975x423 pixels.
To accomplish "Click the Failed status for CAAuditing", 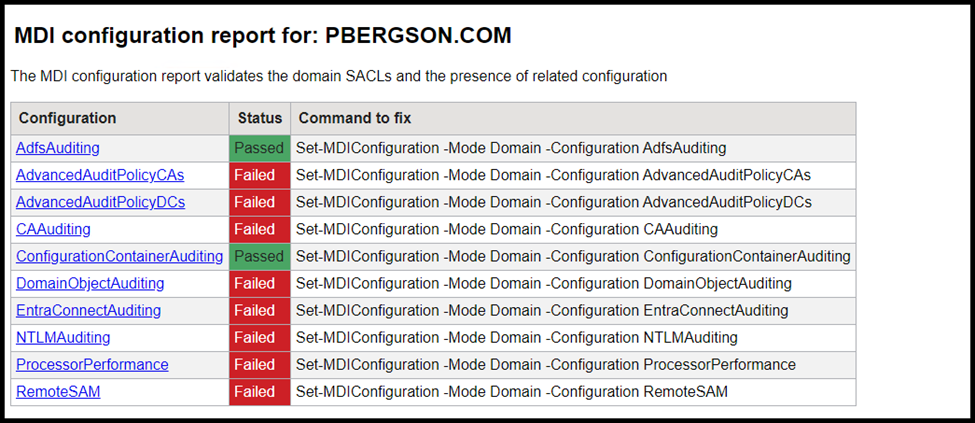I will coord(259,230).
